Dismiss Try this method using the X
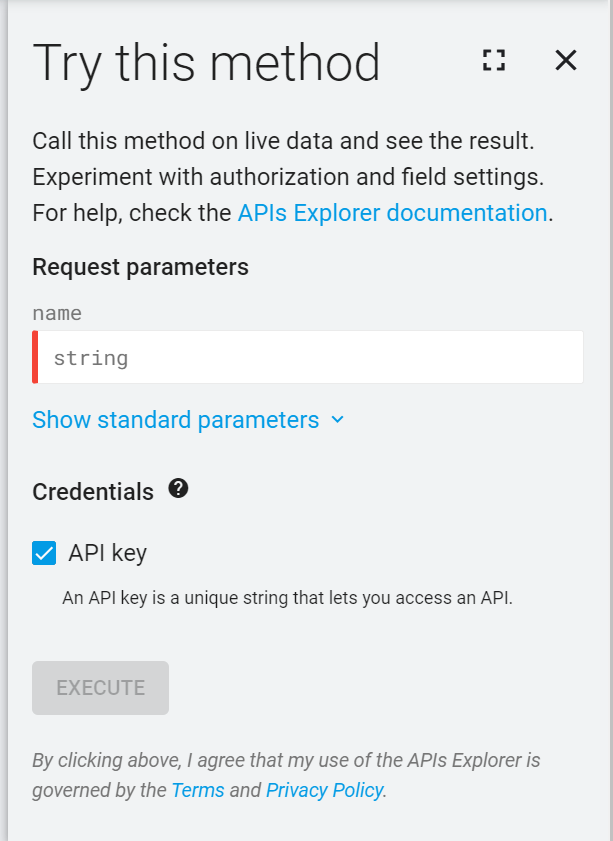Viewport: 613px width, 841px height. pos(566,60)
